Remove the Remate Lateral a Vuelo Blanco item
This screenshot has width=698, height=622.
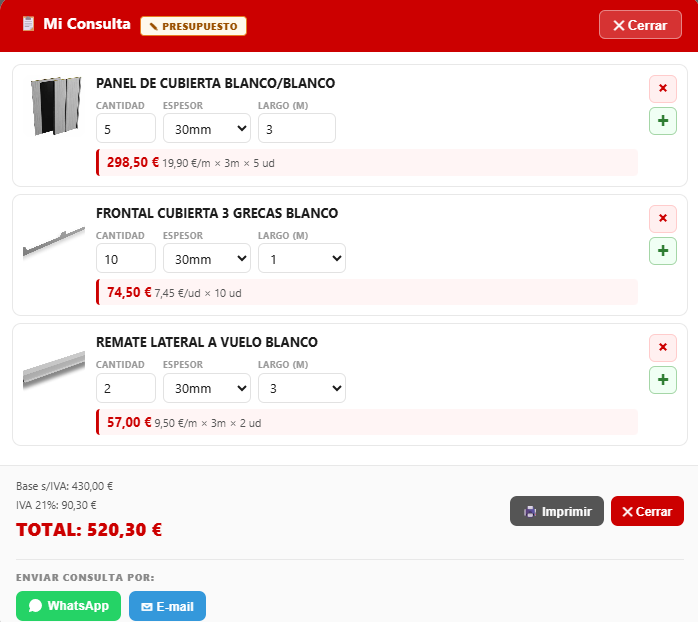[662, 348]
